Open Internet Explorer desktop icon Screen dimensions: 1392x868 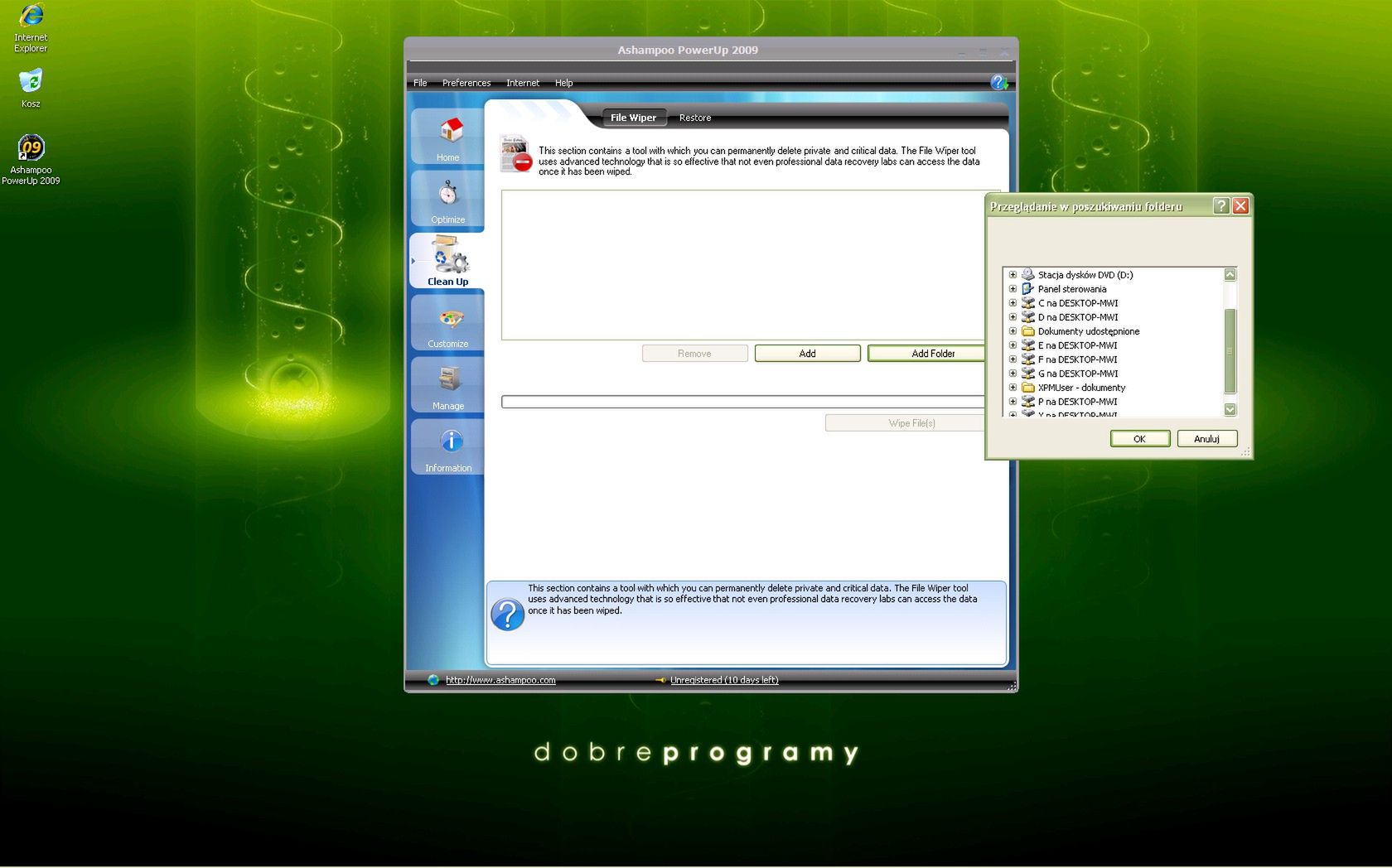(31, 28)
